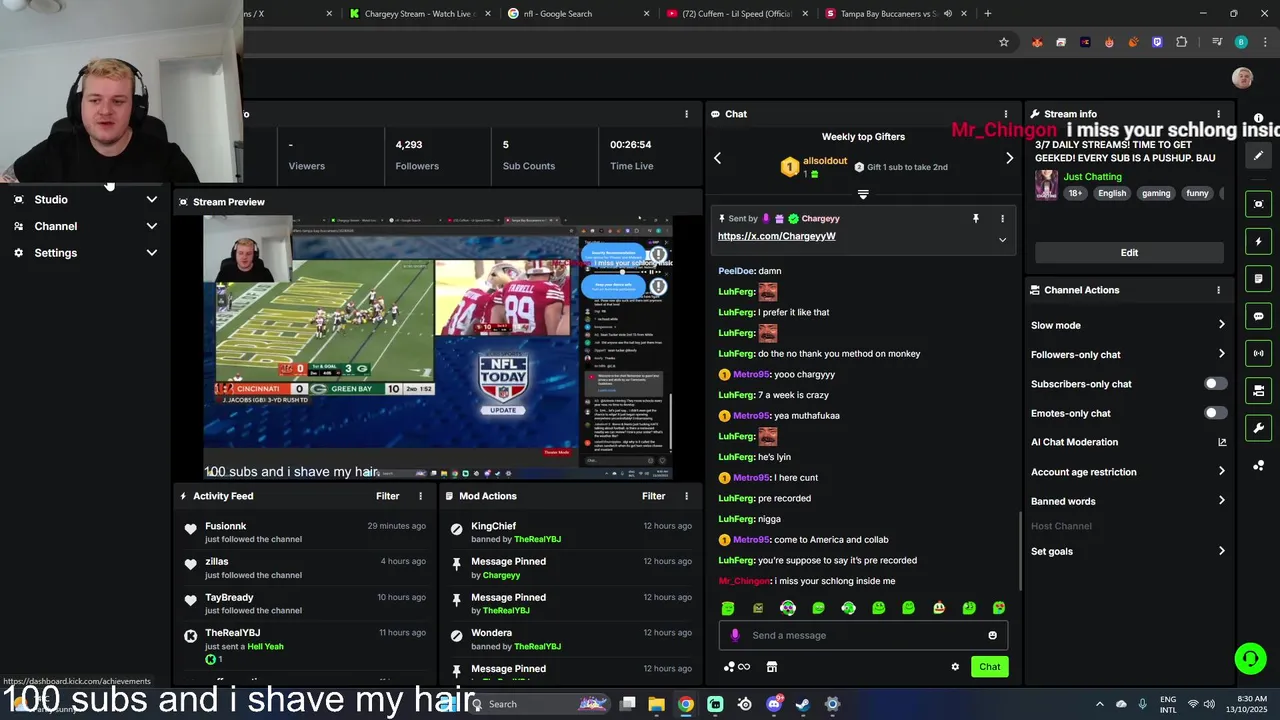
Task: Select the Just Chatting category label
Action: click(1092, 177)
